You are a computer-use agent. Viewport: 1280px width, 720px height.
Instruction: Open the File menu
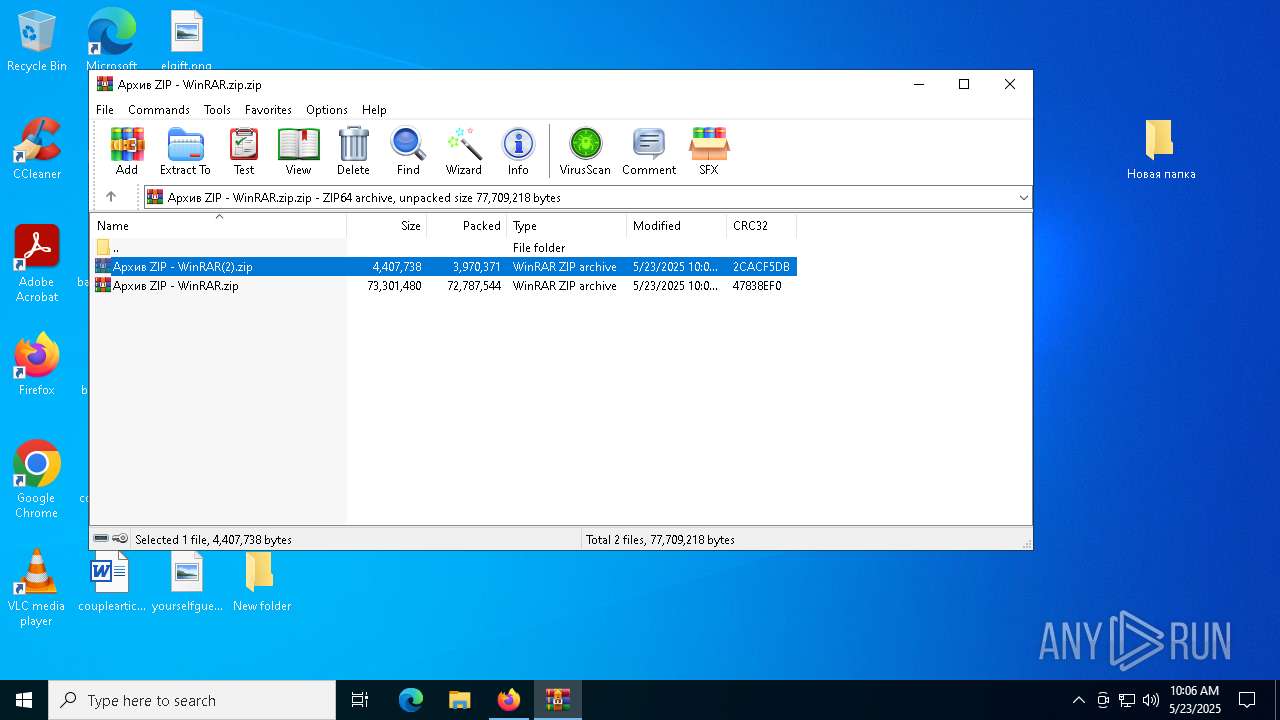pyautogui.click(x=105, y=110)
